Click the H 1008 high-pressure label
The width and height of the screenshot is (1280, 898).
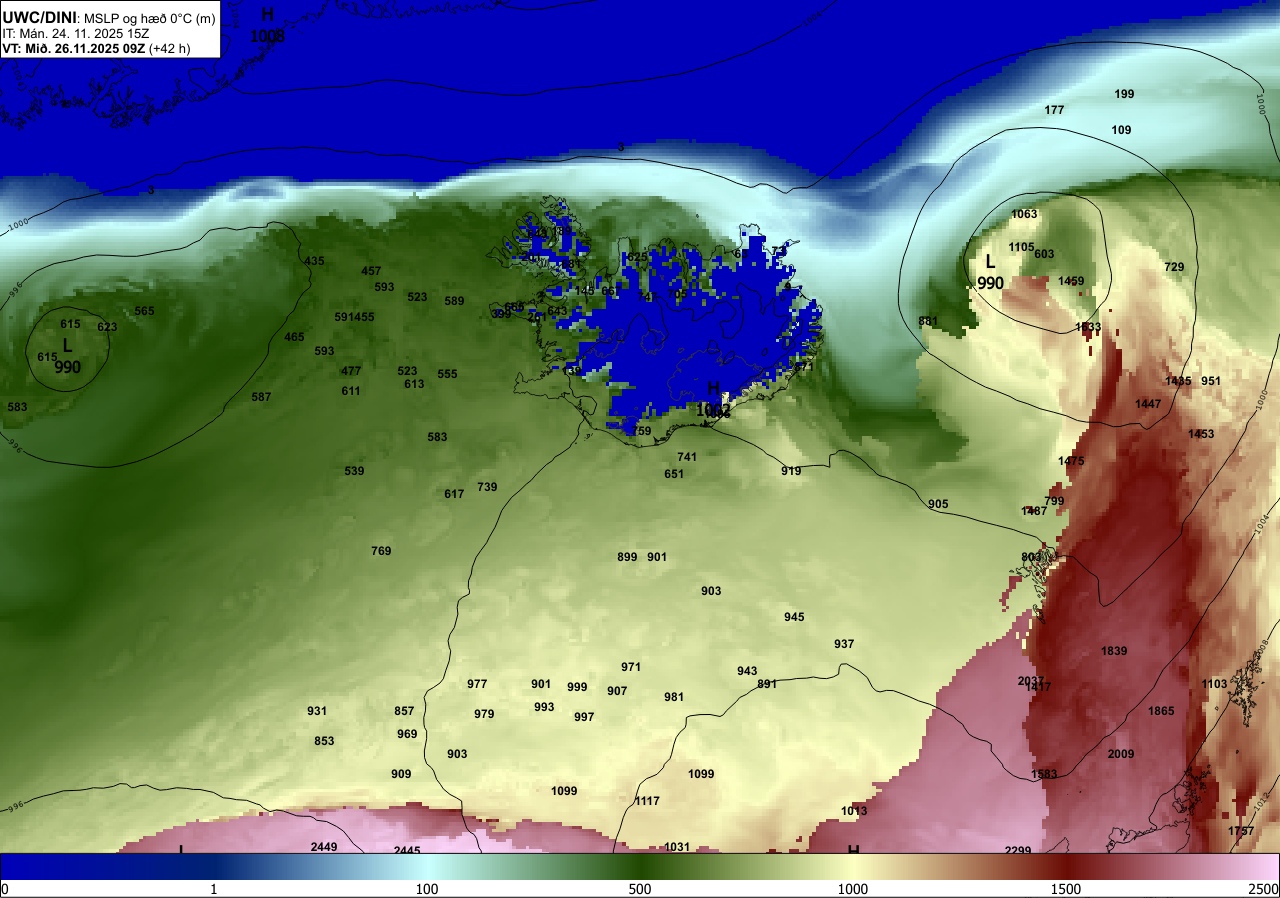(x=267, y=25)
